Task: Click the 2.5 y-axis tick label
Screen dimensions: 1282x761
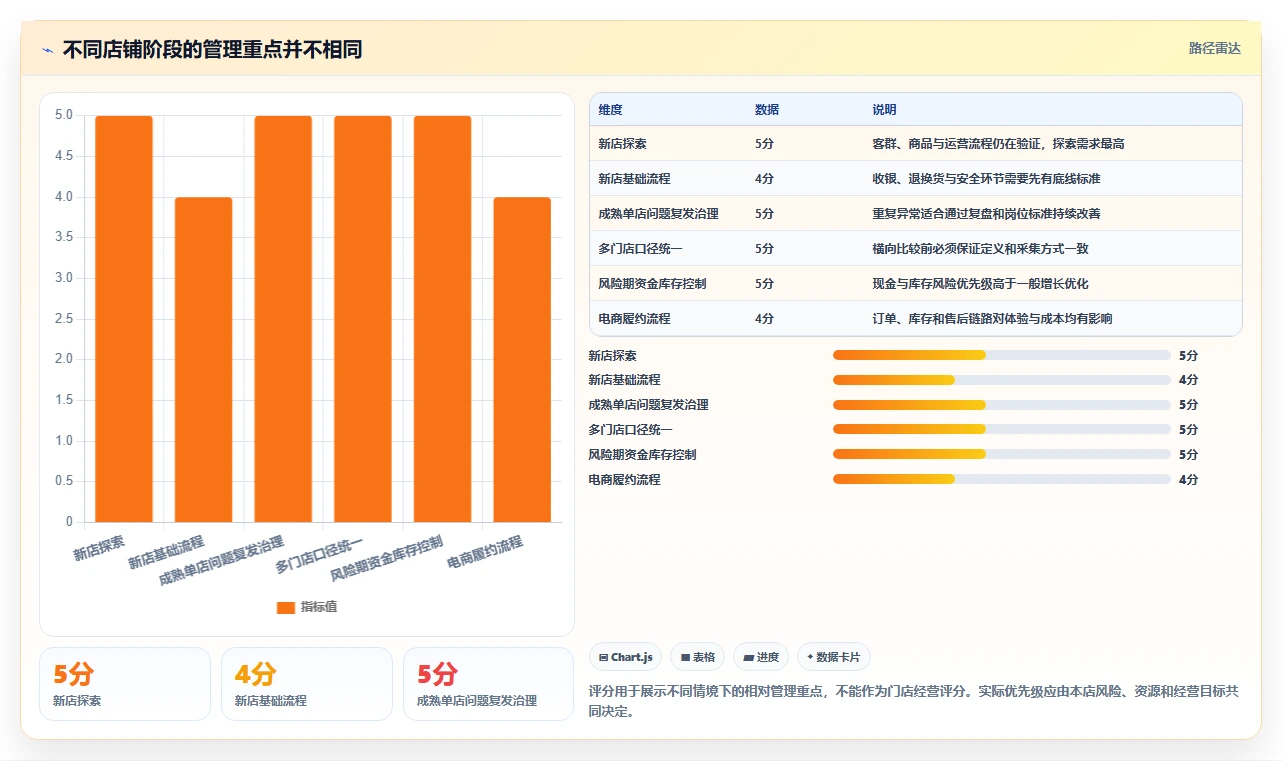Action: tap(64, 319)
